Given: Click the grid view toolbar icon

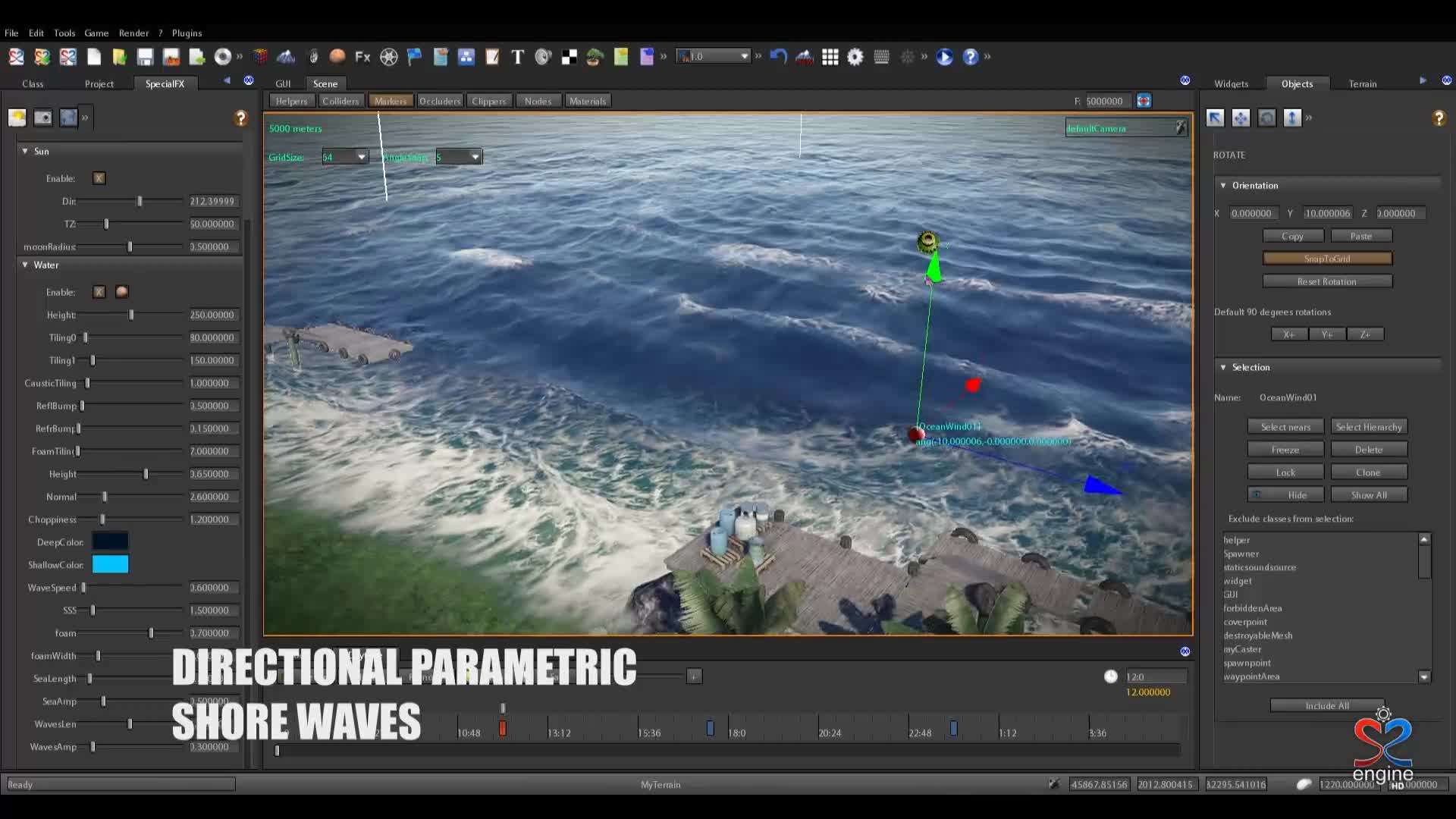Looking at the screenshot, I should click(x=830, y=57).
